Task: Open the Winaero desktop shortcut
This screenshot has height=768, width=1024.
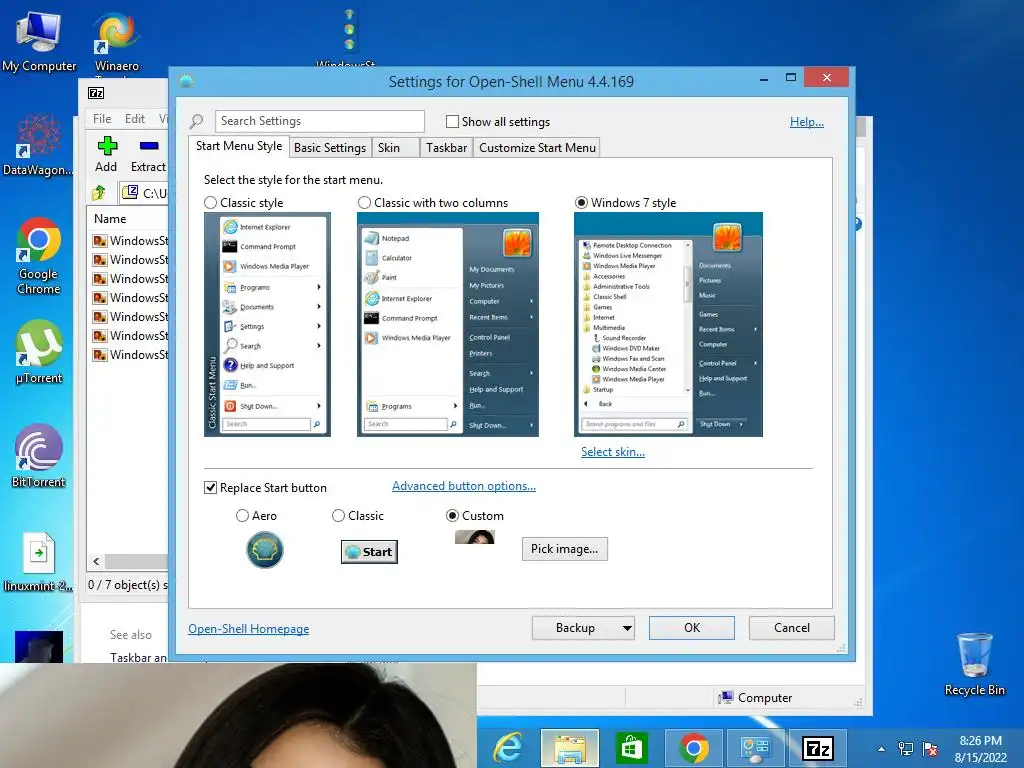Action: (116, 40)
